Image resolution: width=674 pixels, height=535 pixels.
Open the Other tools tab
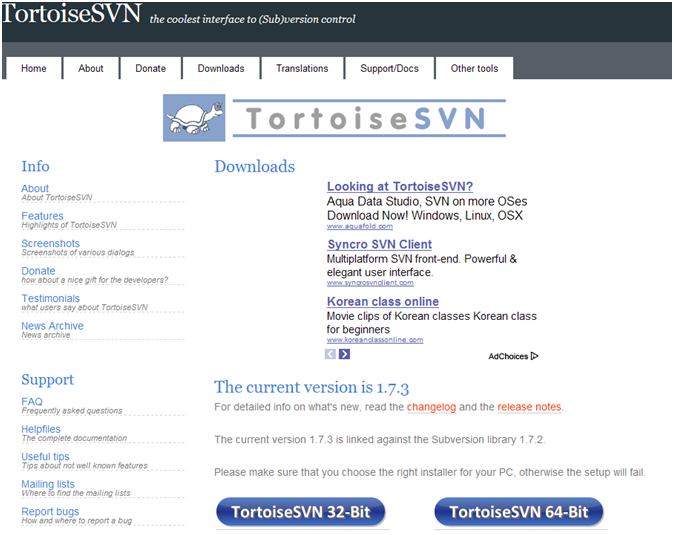click(x=474, y=68)
